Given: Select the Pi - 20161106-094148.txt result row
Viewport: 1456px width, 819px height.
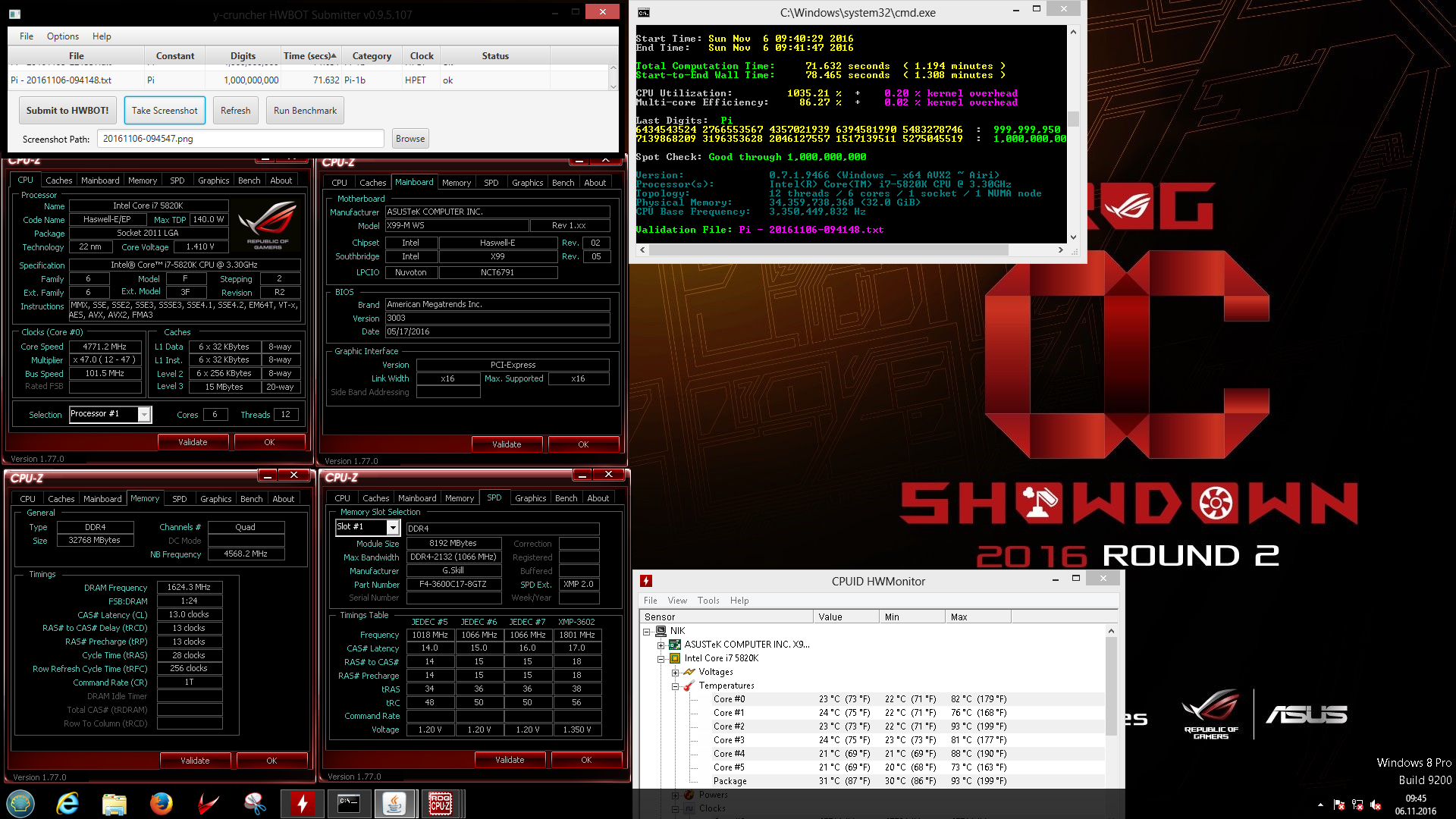Looking at the screenshot, I should pos(309,80).
